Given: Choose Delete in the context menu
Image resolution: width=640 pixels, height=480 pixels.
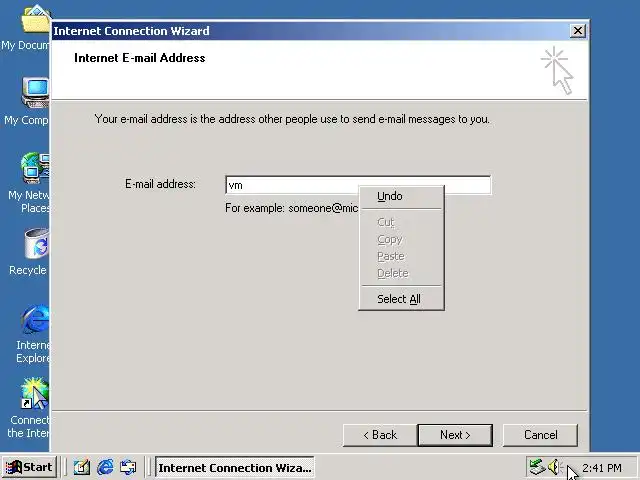Looking at the screenshot, I should pyautogui.click(x=401, y=273).
